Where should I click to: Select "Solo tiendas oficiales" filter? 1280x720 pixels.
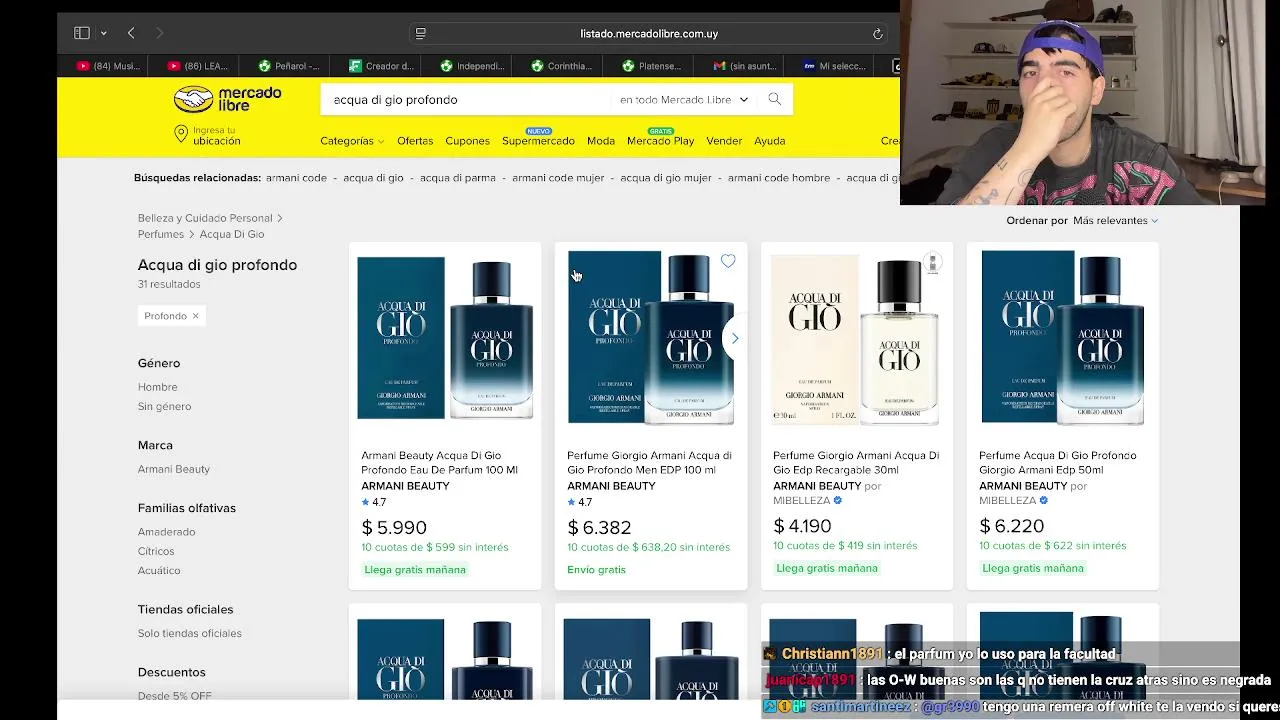[190, 633]
